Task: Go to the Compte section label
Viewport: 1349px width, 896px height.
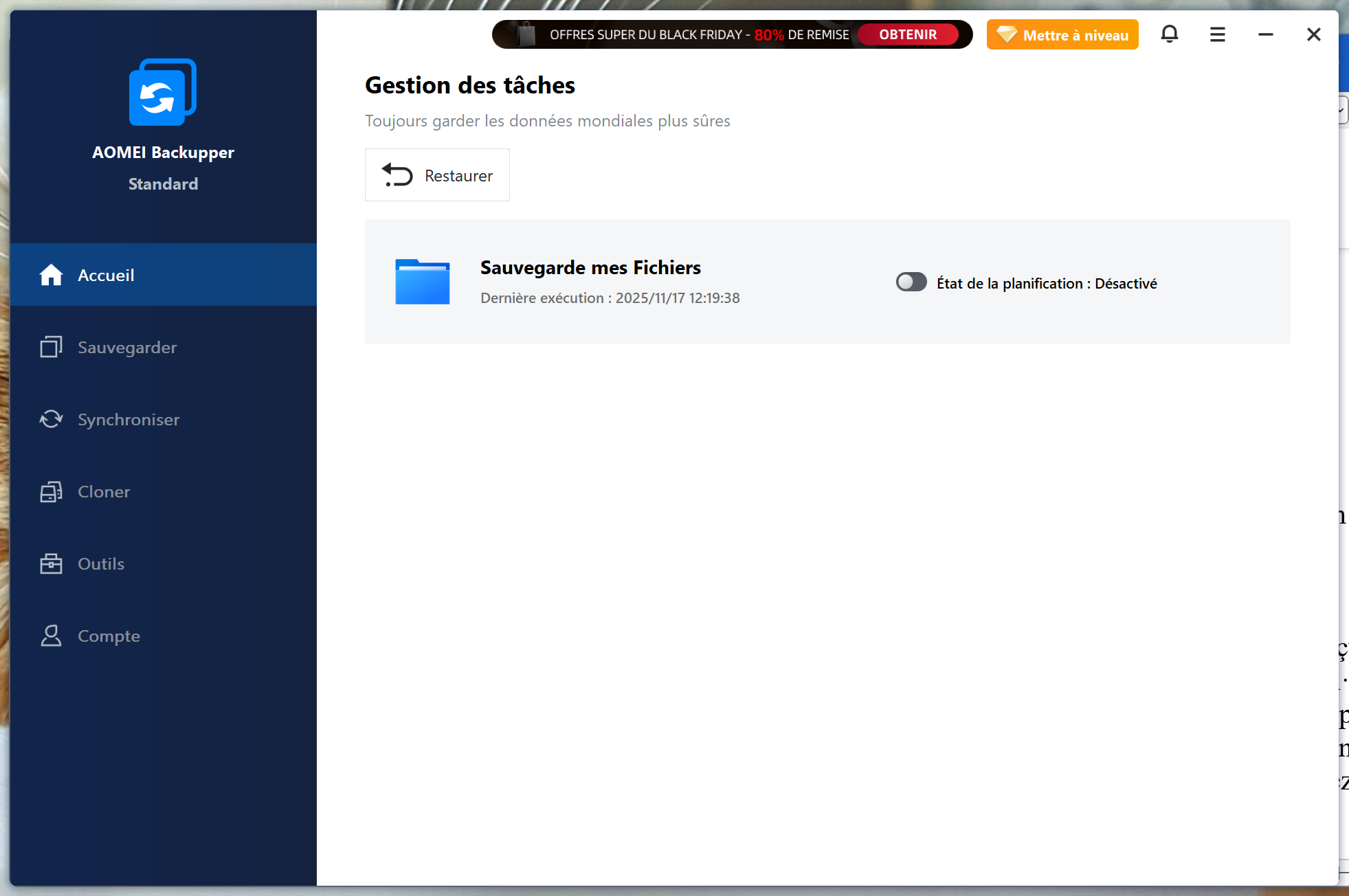Action: (109, 636)
